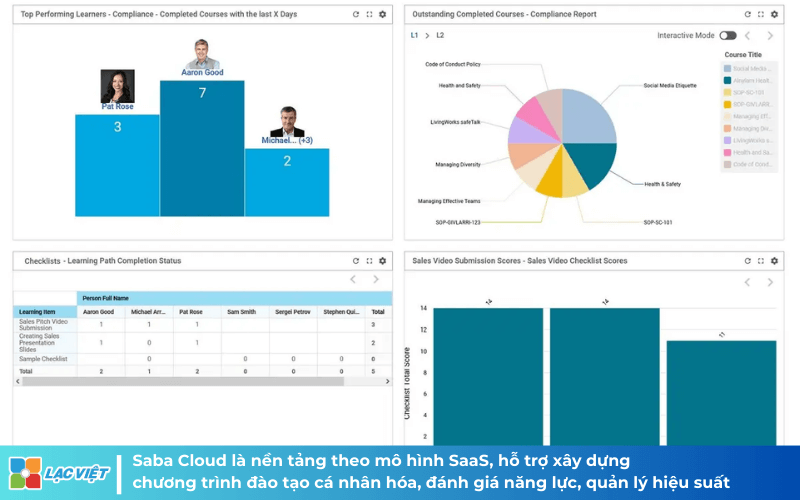The width and height of the screenshot is (800, 500).
Task: Go to previous page in Checklists table
Action: click(x=352, y=280)
